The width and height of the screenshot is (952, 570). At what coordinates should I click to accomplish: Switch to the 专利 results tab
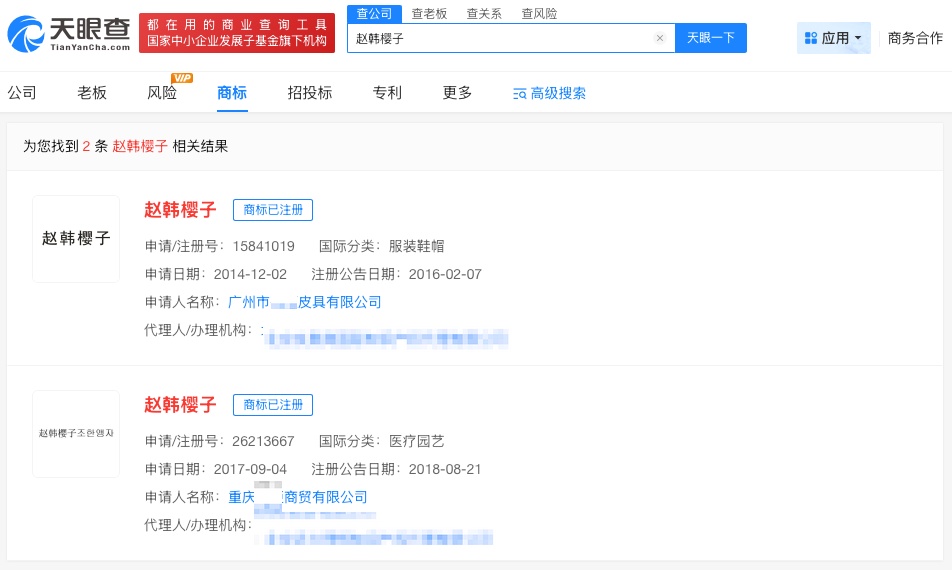click(387, 93)
